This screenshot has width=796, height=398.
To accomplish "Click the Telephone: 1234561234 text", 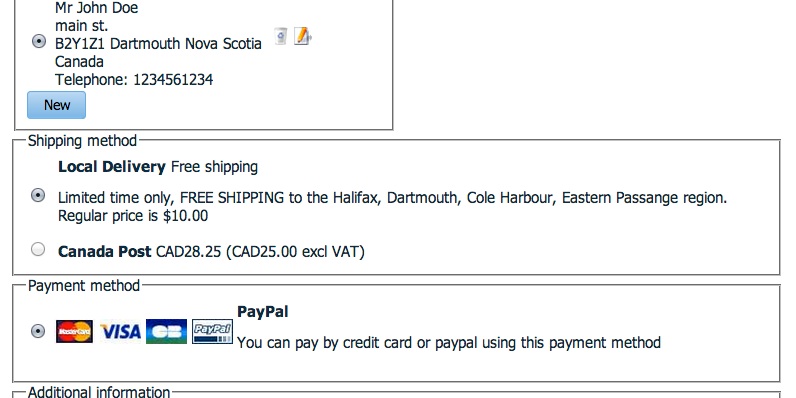I will 134,80.
